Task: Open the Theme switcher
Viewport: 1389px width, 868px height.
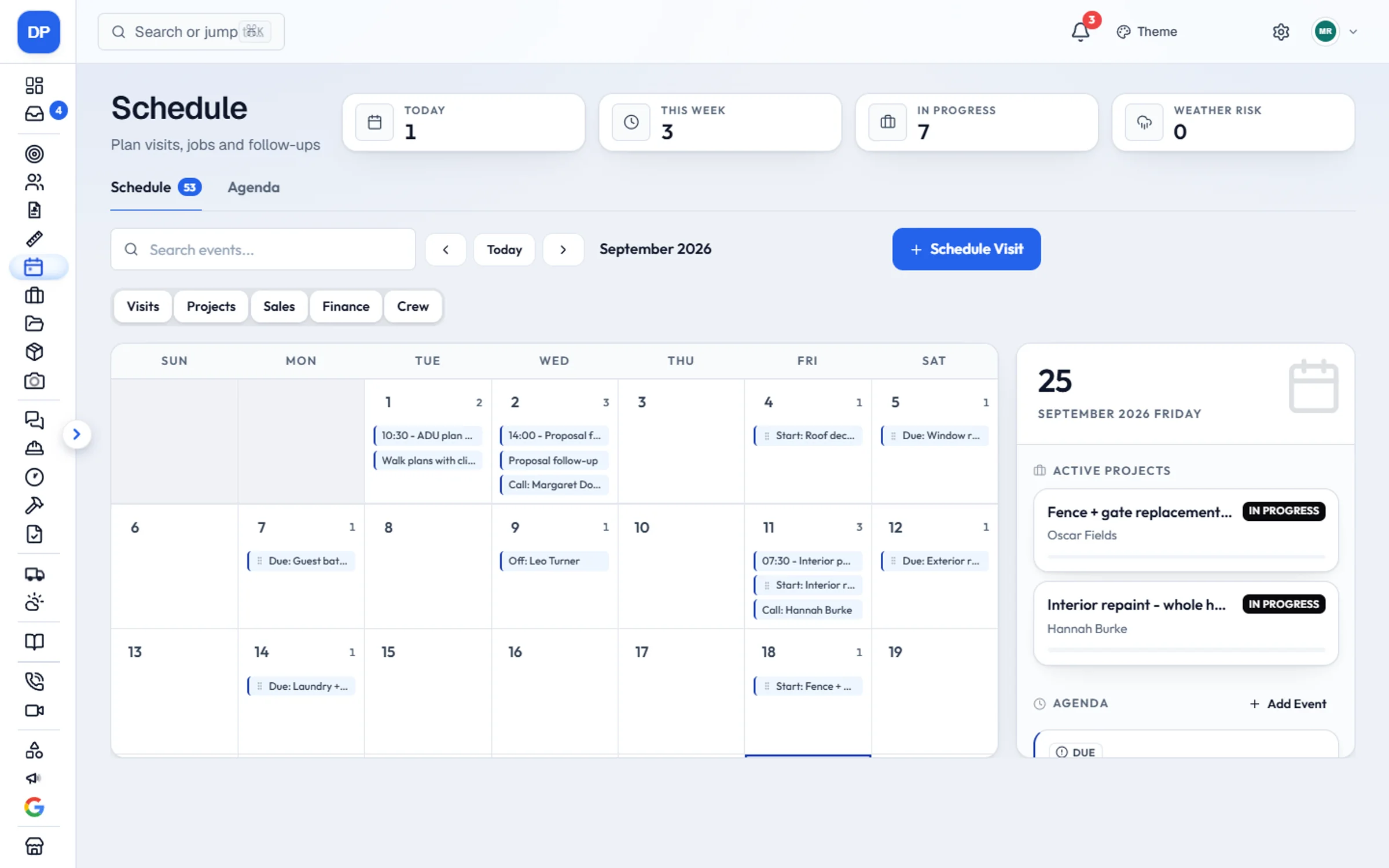Action: click(1147, 32)
